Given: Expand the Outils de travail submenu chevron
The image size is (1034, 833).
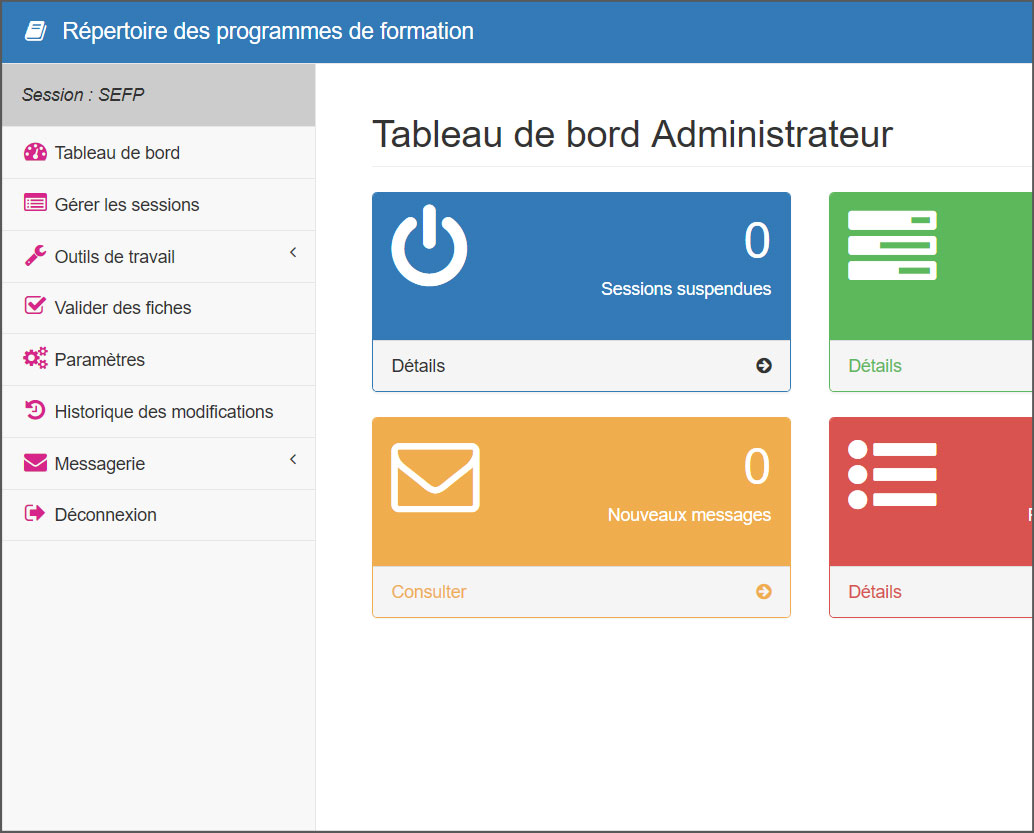Looking at the screenshot, I should click(x=293, y=252).
